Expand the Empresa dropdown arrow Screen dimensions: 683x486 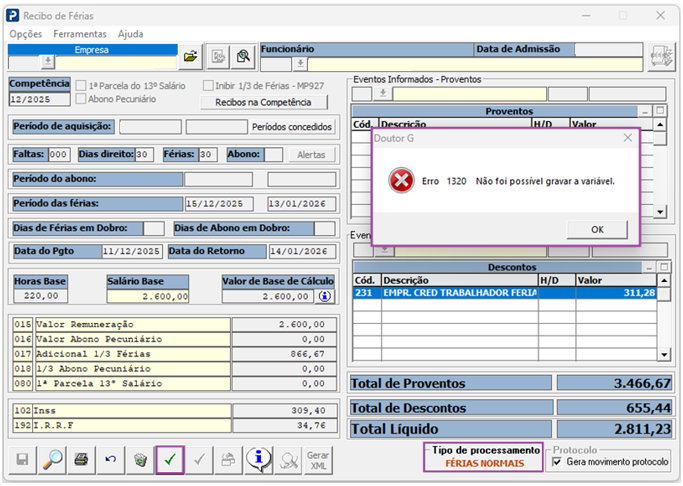click(x=47, y=62)
